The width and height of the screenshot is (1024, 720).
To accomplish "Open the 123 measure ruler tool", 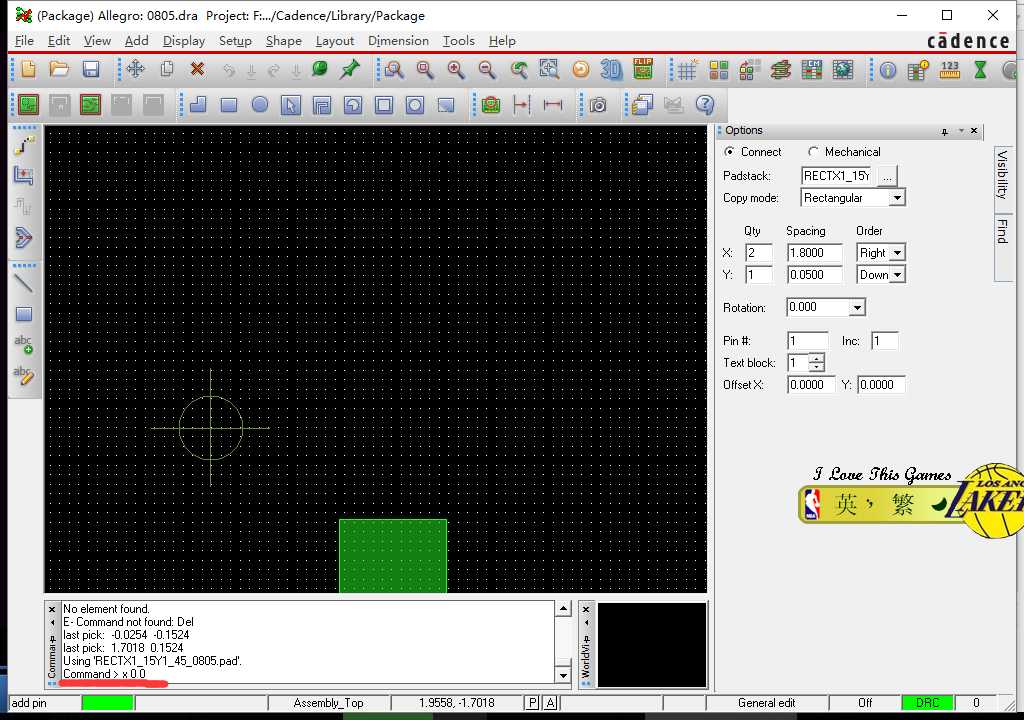I will (950, 69).
